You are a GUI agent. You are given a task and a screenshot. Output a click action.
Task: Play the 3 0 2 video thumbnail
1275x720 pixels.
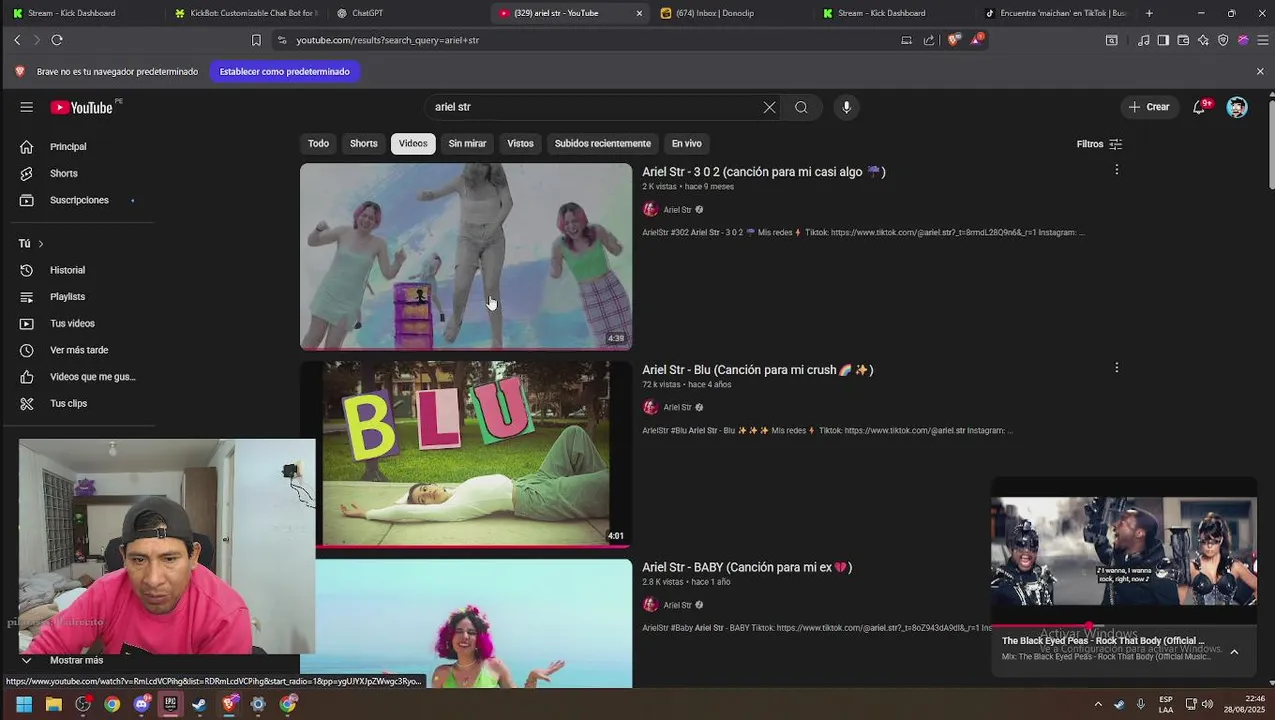[466, 257]
